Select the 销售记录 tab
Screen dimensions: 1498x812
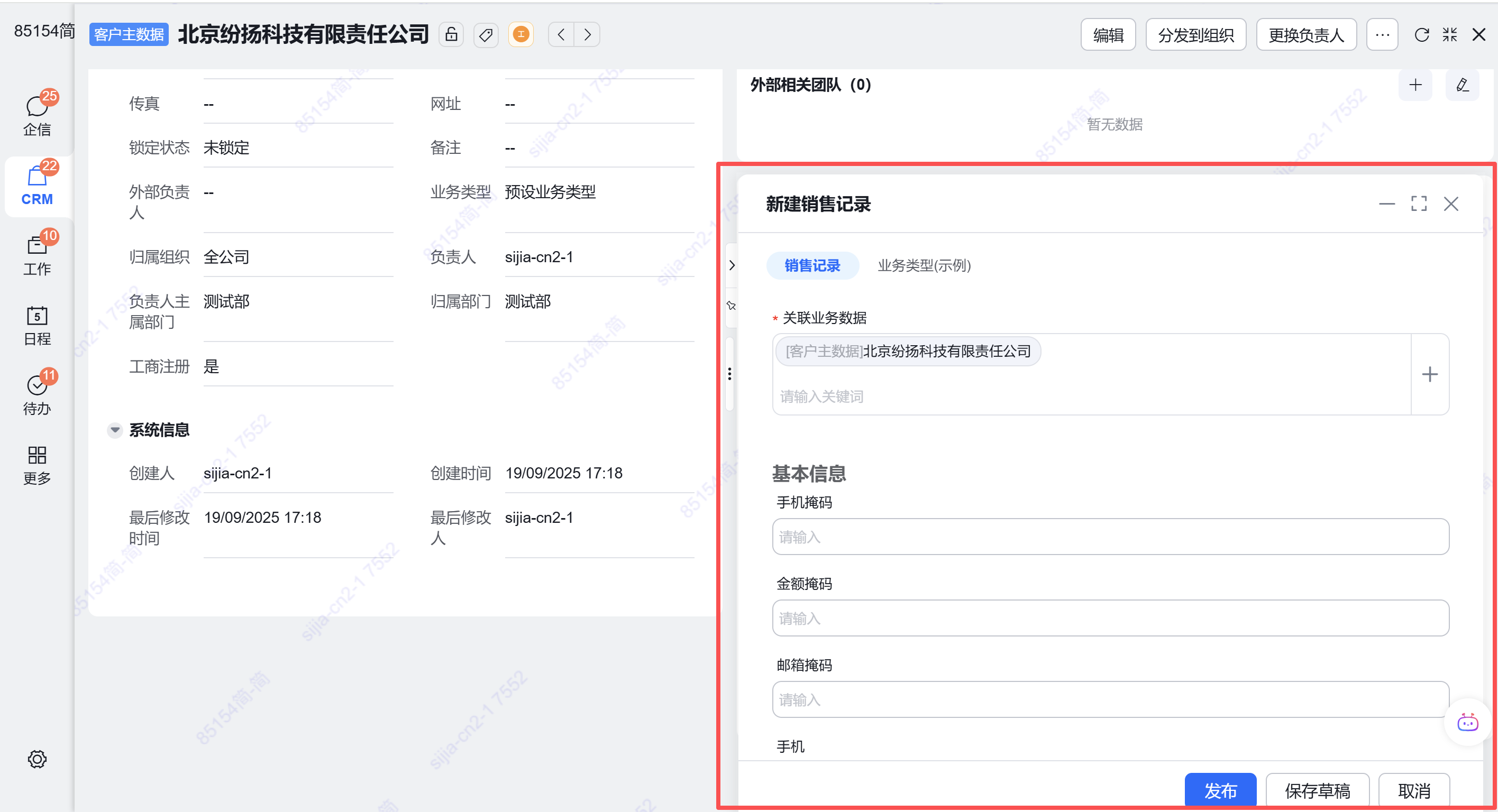point(812,265)
